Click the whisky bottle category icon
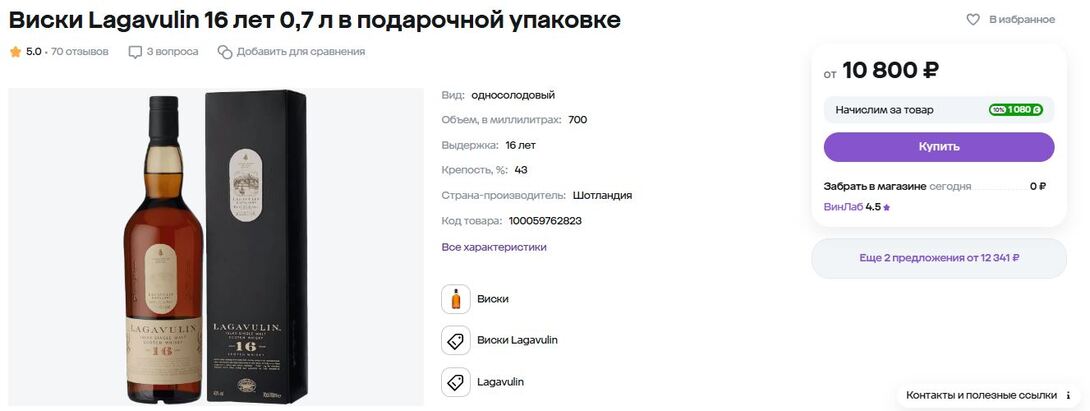This screenshot has width=1090, height=411. pos(456,299)
